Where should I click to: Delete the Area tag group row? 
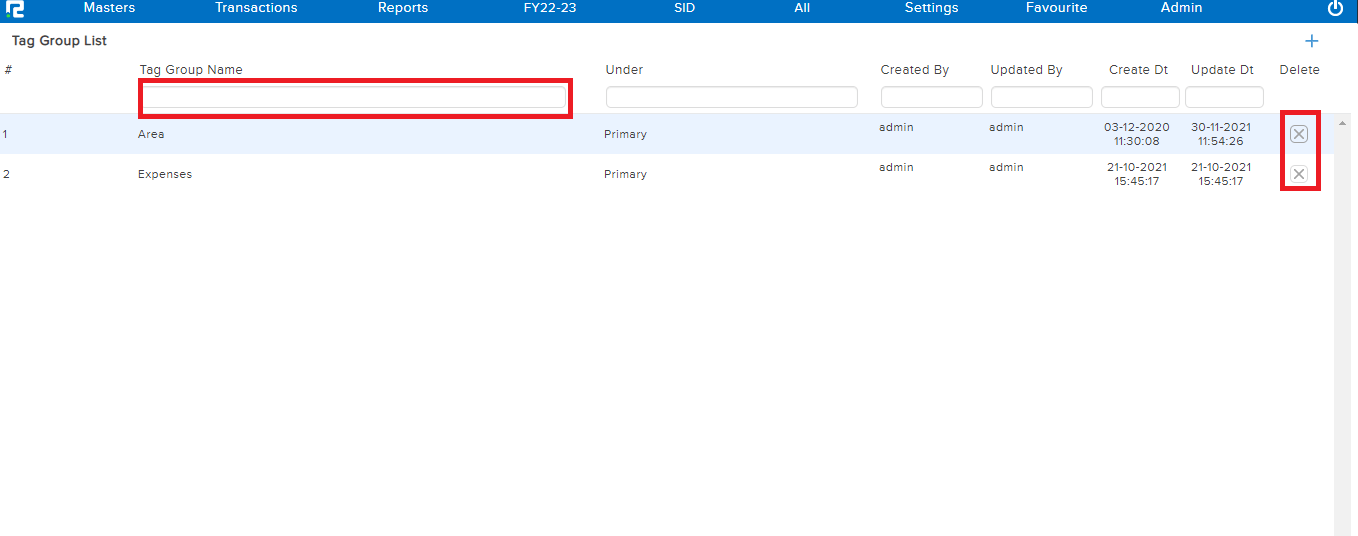(1299, 134)
